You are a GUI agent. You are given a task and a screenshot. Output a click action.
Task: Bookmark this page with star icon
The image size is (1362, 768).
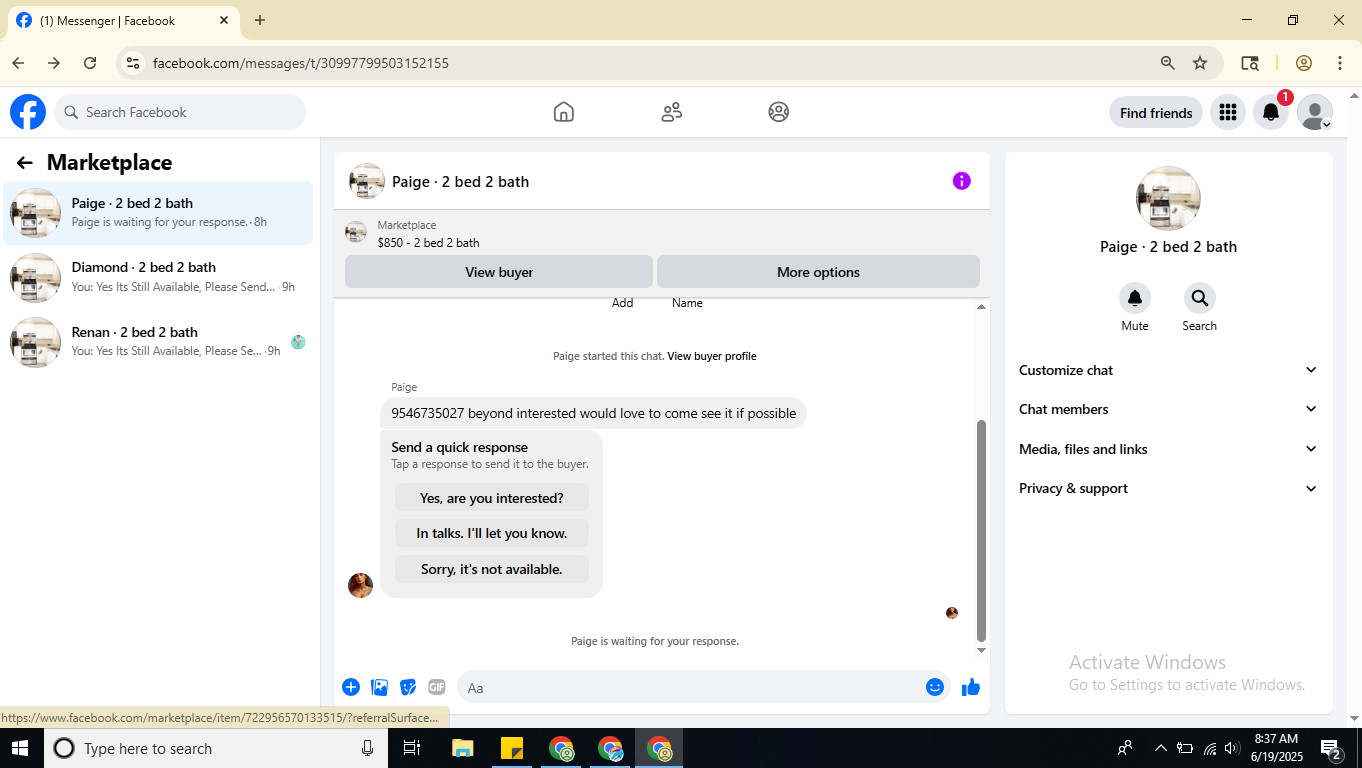coord(1200,63)
